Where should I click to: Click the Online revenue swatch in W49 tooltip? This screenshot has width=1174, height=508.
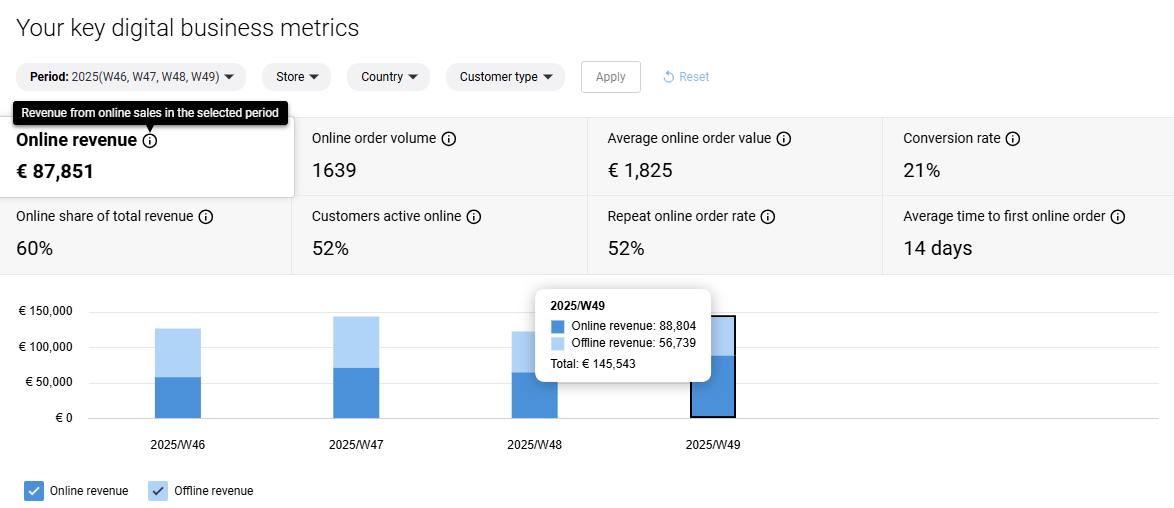558,326
